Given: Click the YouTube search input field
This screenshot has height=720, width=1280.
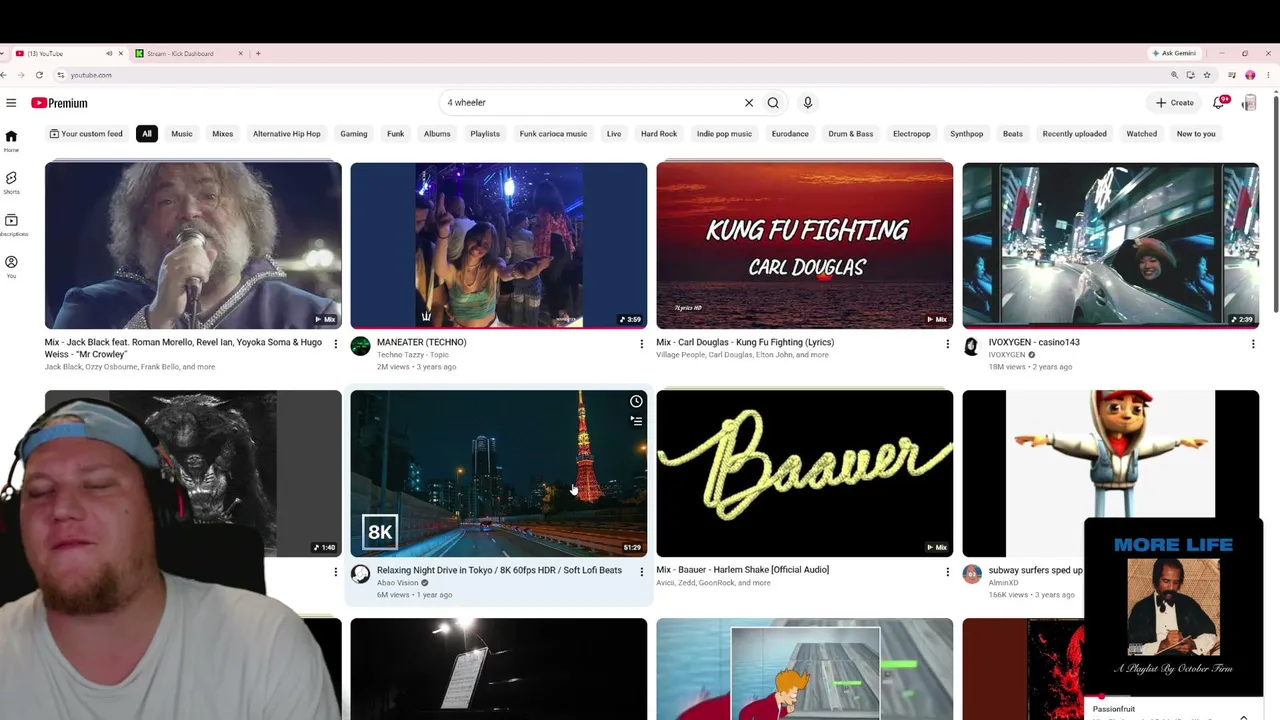Looking at the screenshot, I should [x=592, y=103].
